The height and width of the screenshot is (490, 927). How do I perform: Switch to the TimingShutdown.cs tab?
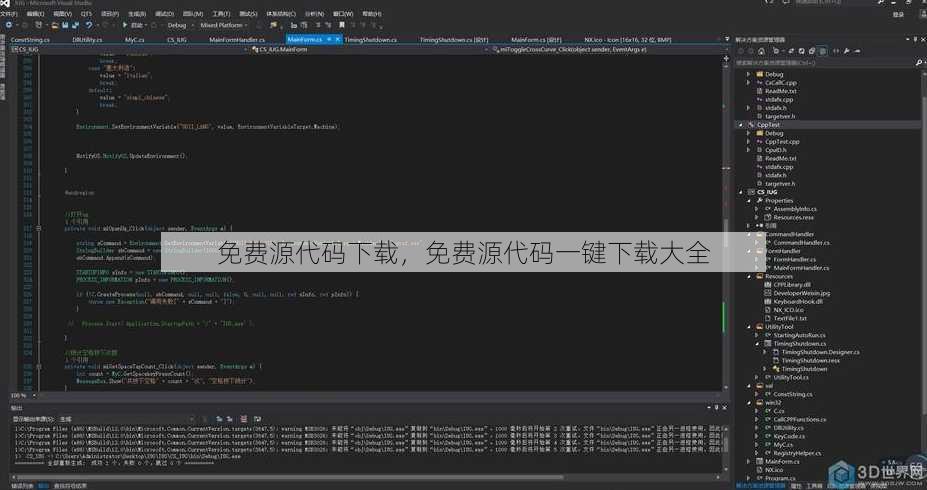[x=371, y=40]
